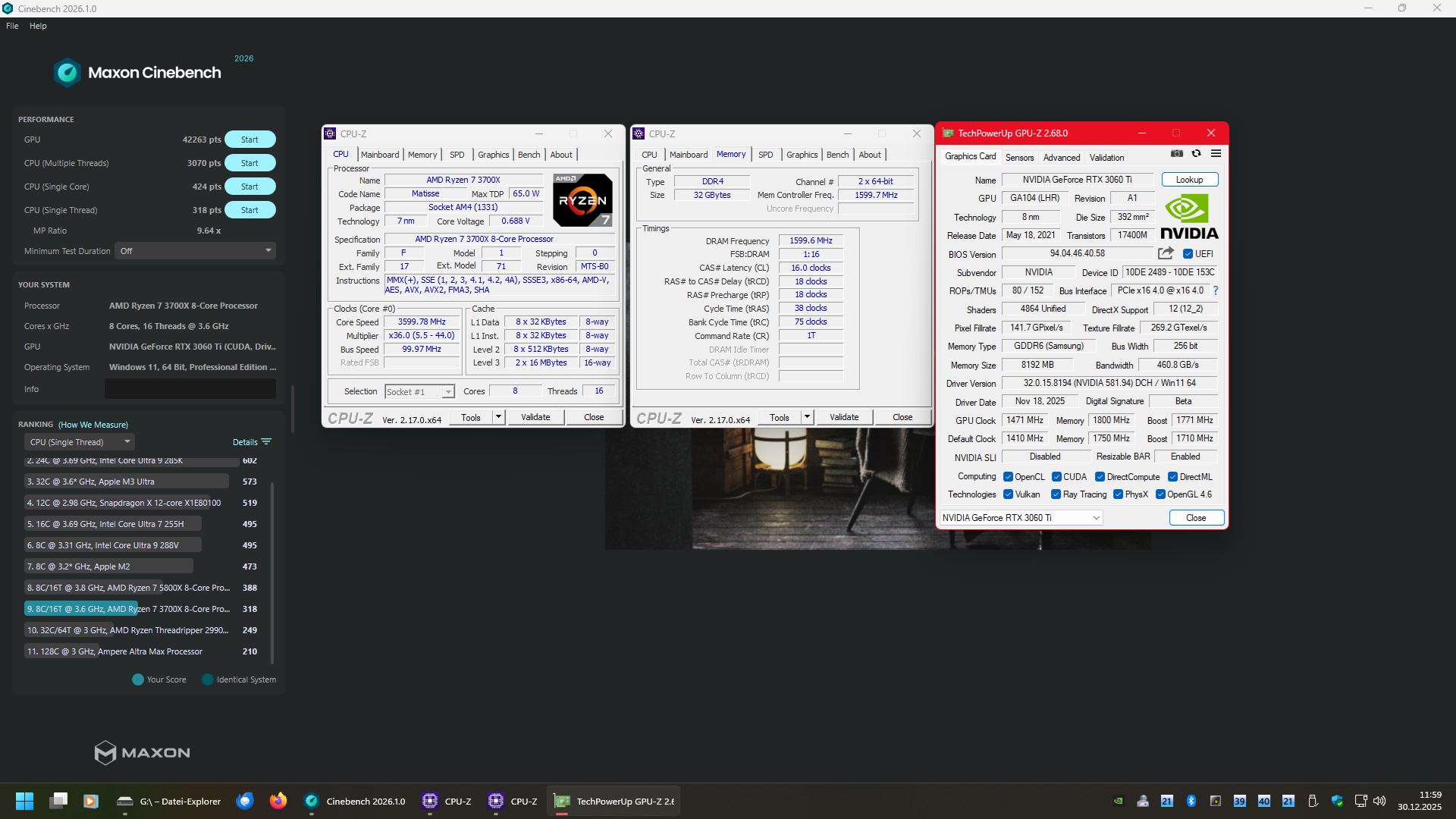
Task: Click Bus Interface question mark icon
Action: [x=1216, y=290]
